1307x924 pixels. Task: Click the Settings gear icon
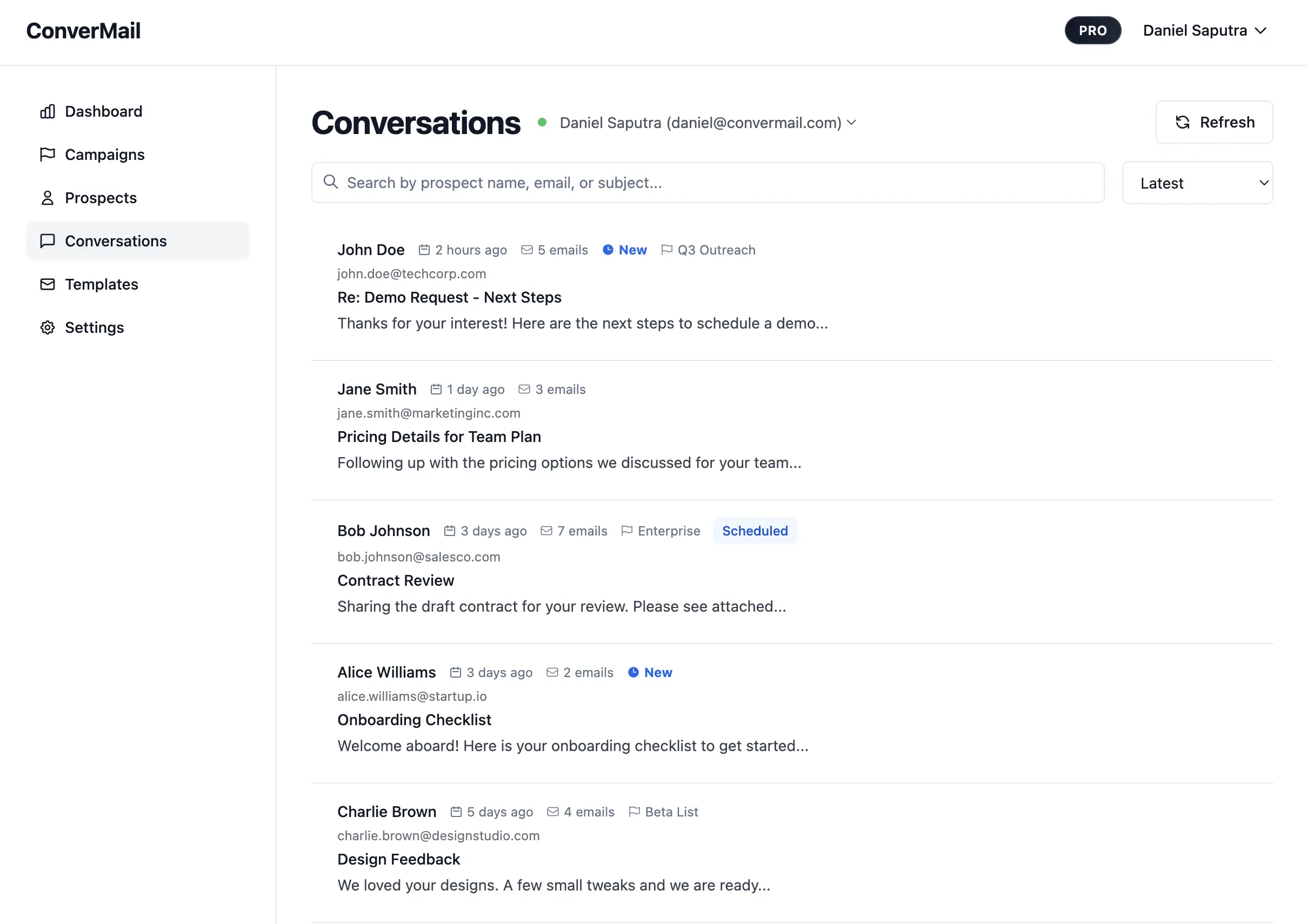coord(47,328)
